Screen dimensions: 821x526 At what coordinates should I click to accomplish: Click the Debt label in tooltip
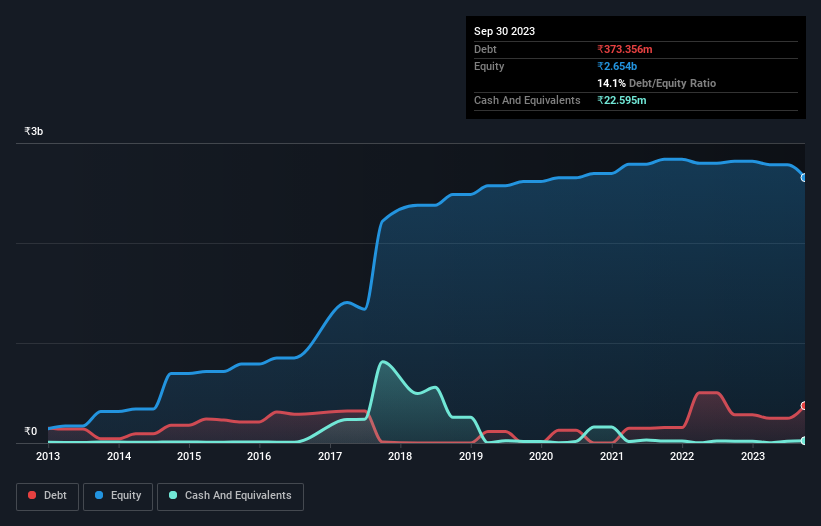tap(485, 49)
